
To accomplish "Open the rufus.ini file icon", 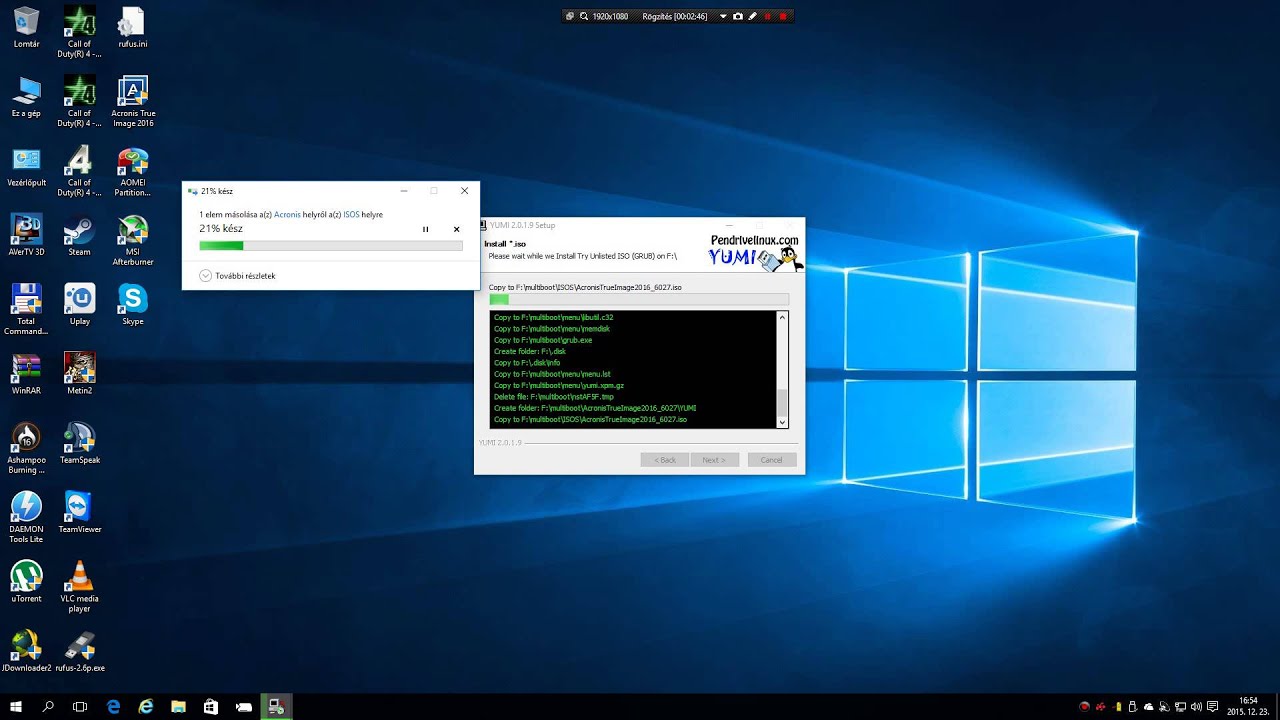I will point(131,27).
